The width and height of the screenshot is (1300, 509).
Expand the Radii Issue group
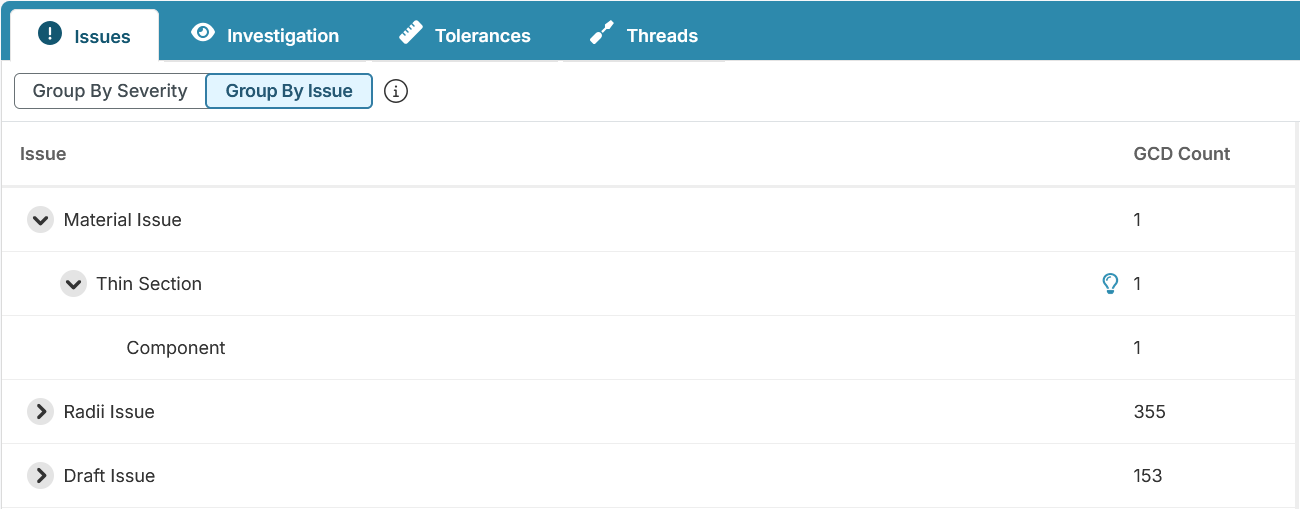point(40,412)
